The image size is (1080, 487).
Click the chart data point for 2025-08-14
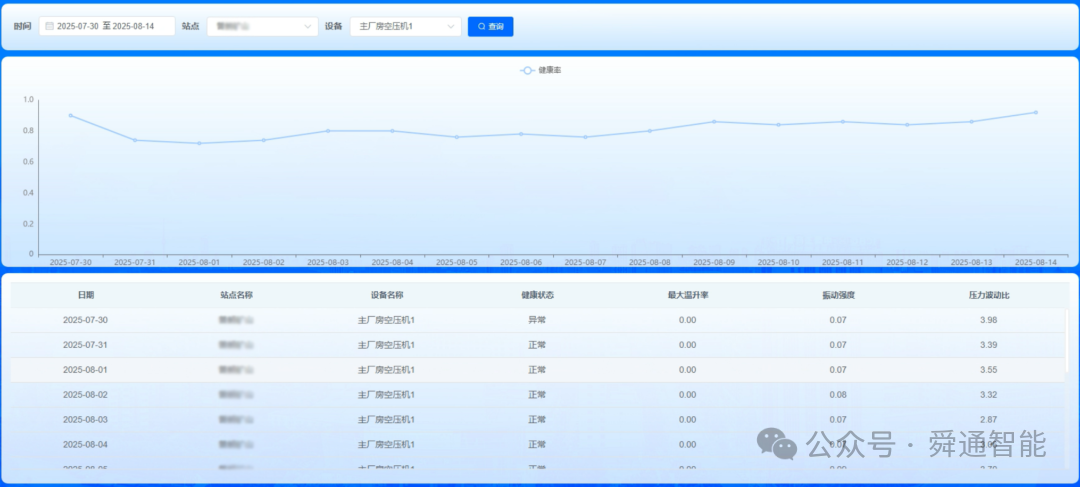point(1035,112)
